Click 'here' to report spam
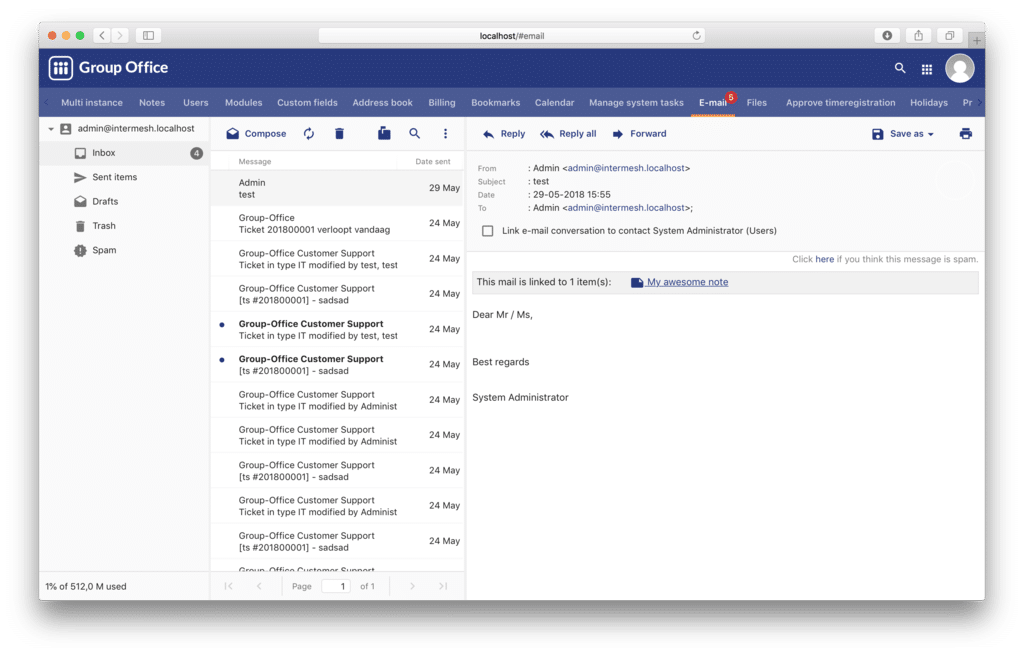The width and height of the screenshot is (1024, 656). (x=824, y=259)
